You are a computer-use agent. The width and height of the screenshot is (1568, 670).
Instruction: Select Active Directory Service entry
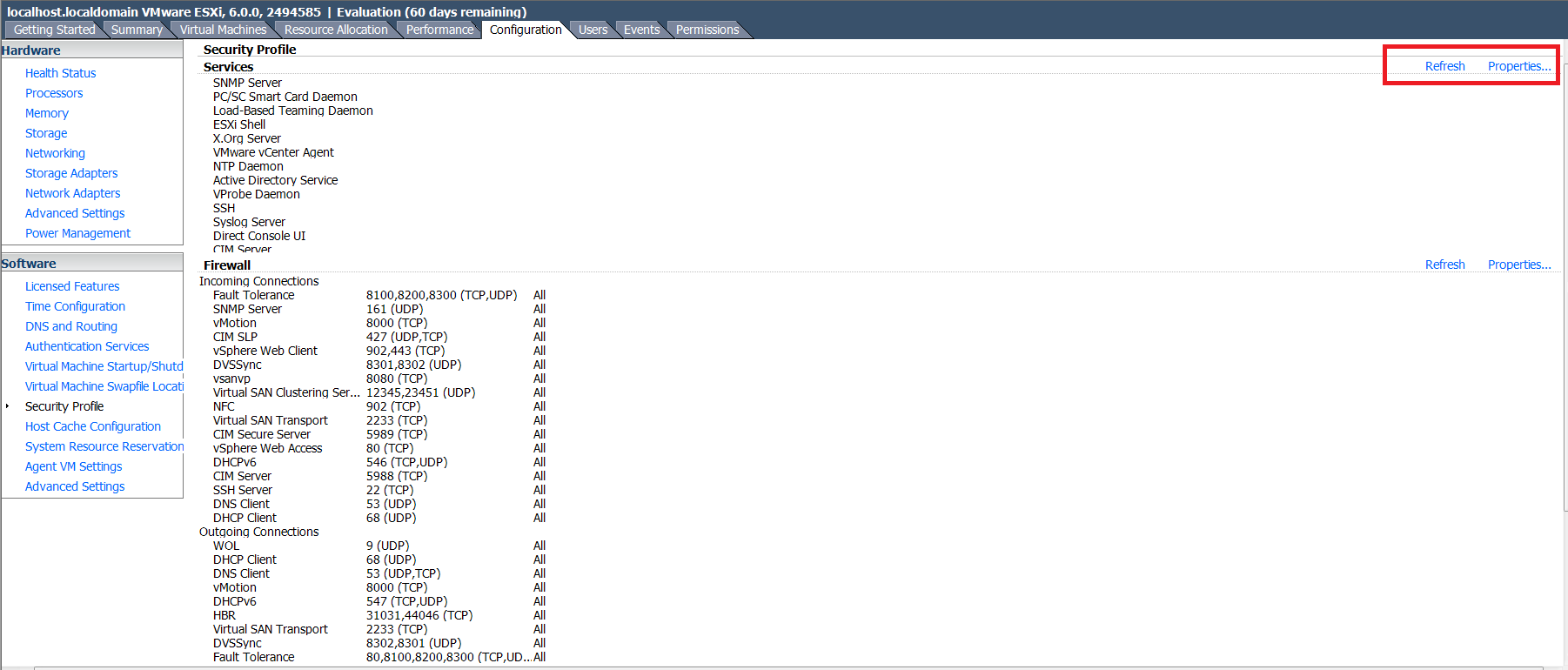(x=275, y=180)
